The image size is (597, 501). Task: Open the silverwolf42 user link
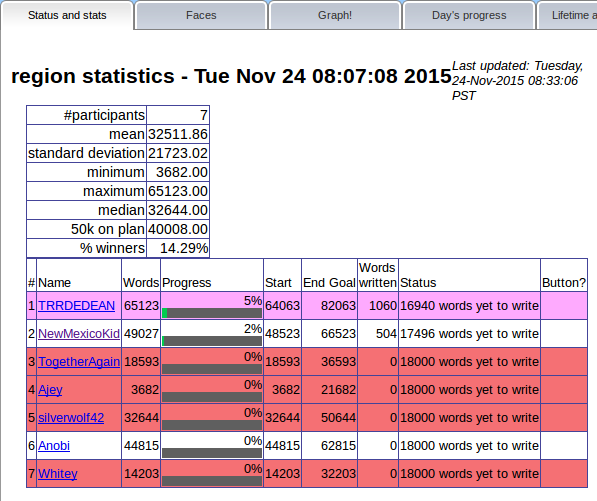[x=71, y=418]
